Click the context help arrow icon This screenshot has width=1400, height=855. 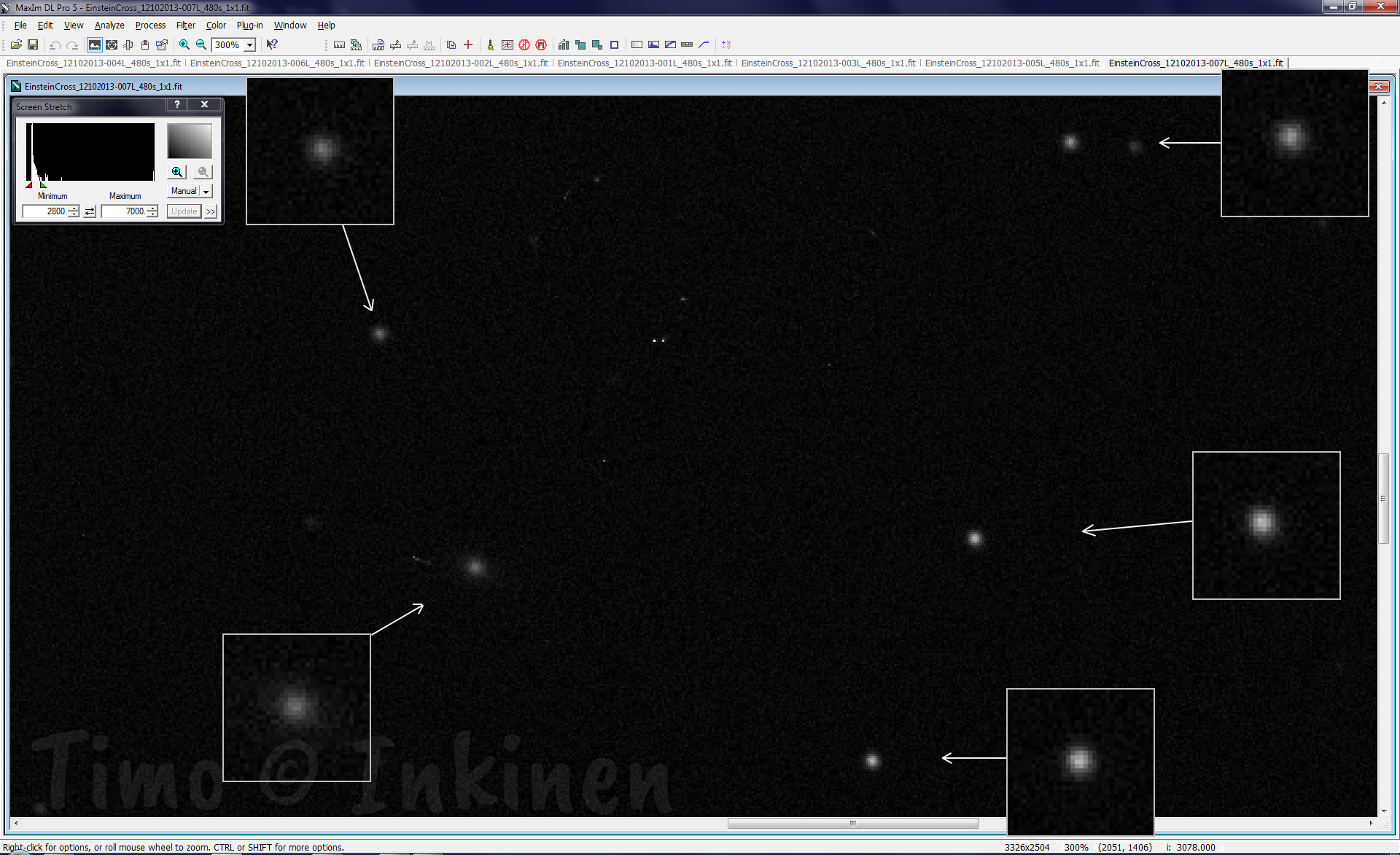click(272, 44)
